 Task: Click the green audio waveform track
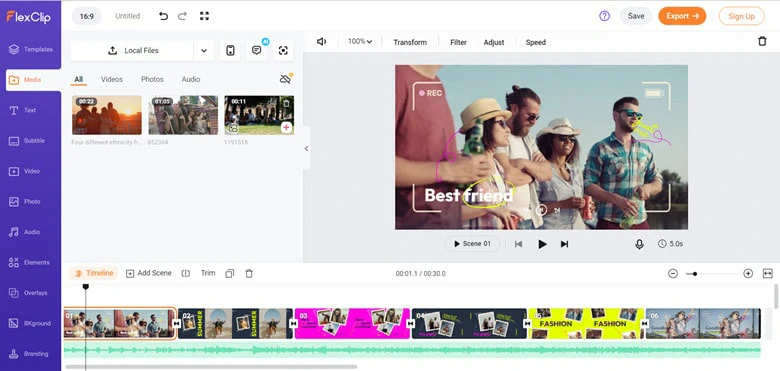click(412, 350)
